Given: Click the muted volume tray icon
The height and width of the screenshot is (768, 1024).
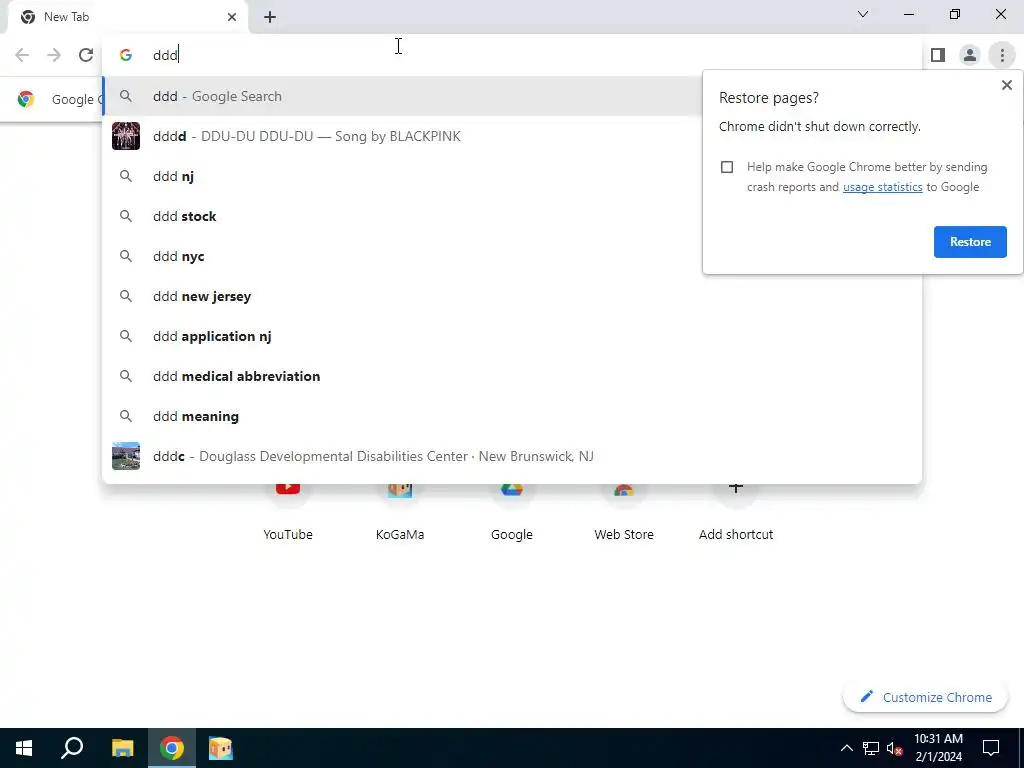Looking at the screenshot, I should pyautogui.click(x=895, y=748).
